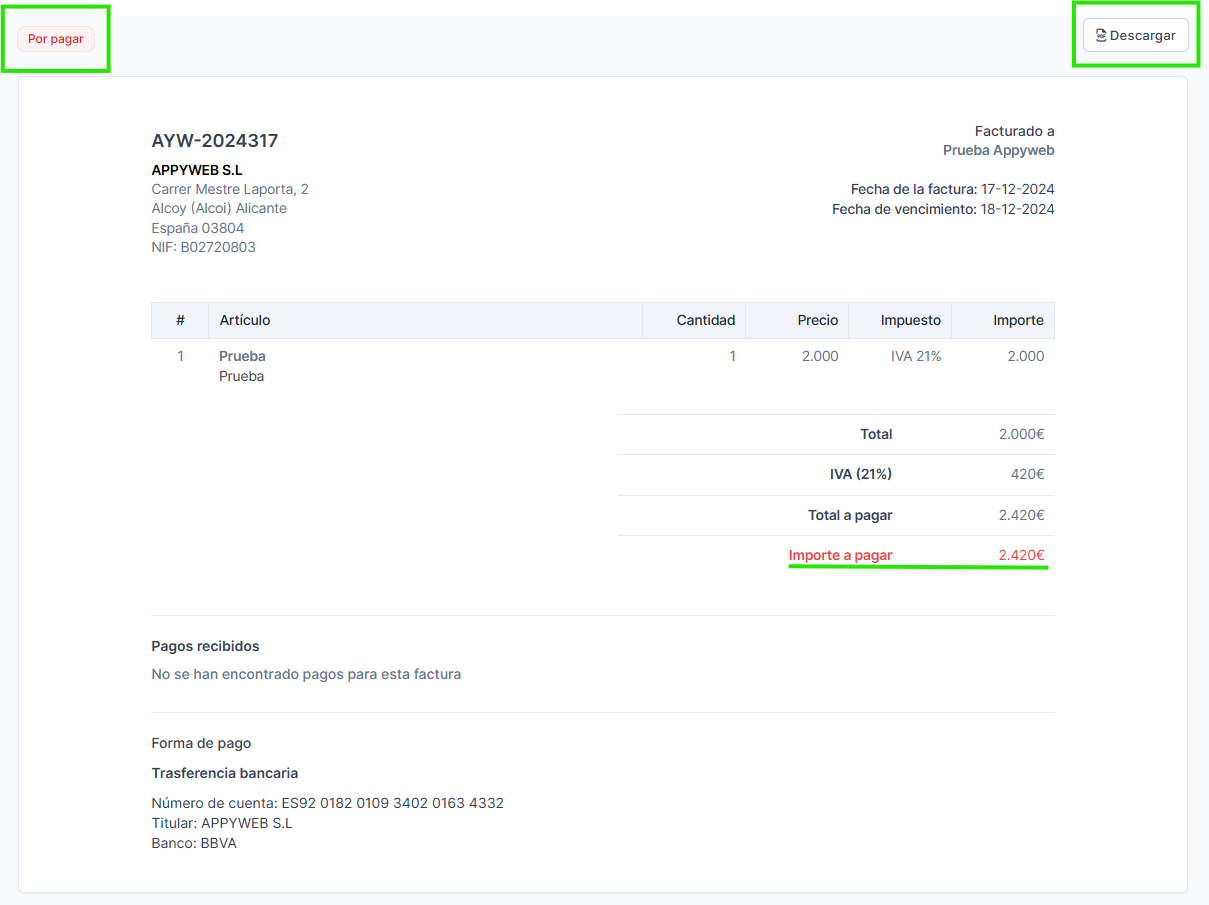Click the NIF B02720803 text
Screen dimensions: 1209x905
(x=203, y=247)
